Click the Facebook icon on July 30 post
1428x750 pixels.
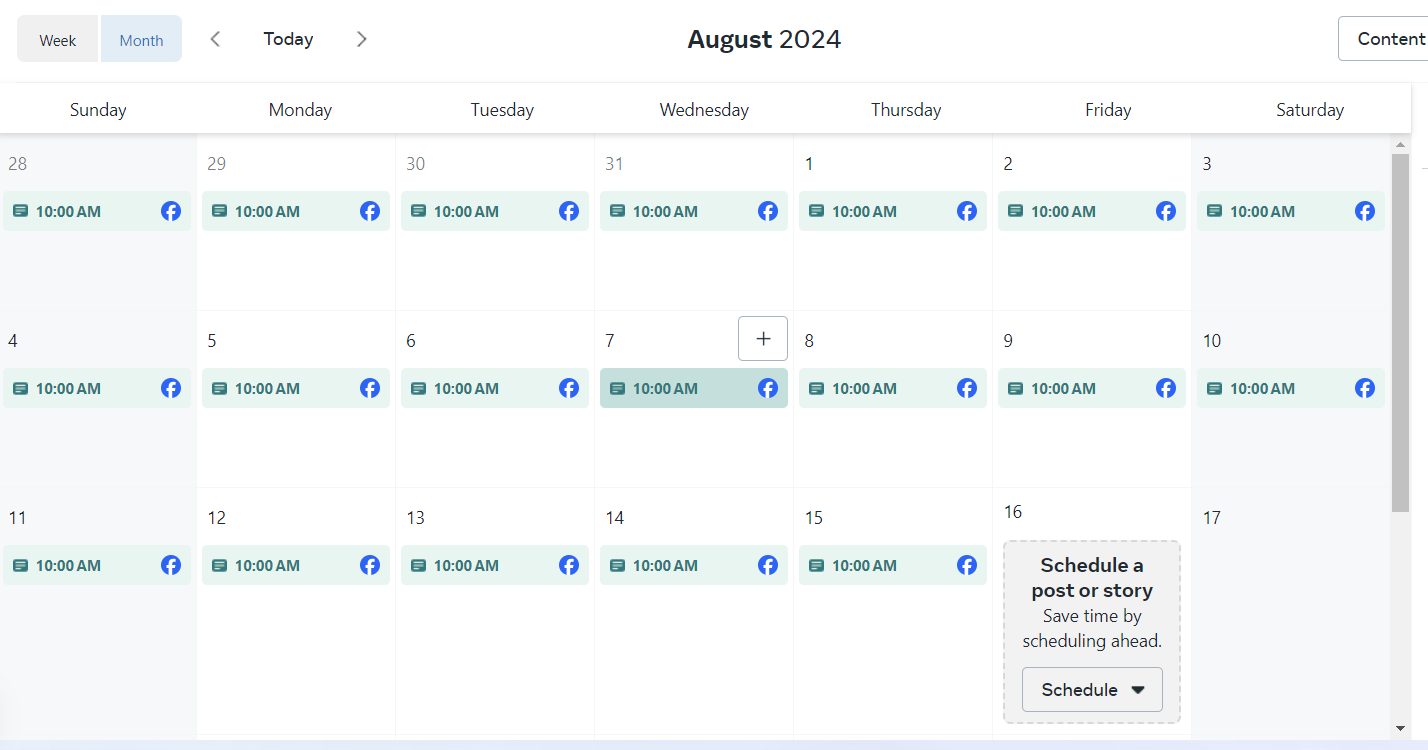(x=569, y=211)
